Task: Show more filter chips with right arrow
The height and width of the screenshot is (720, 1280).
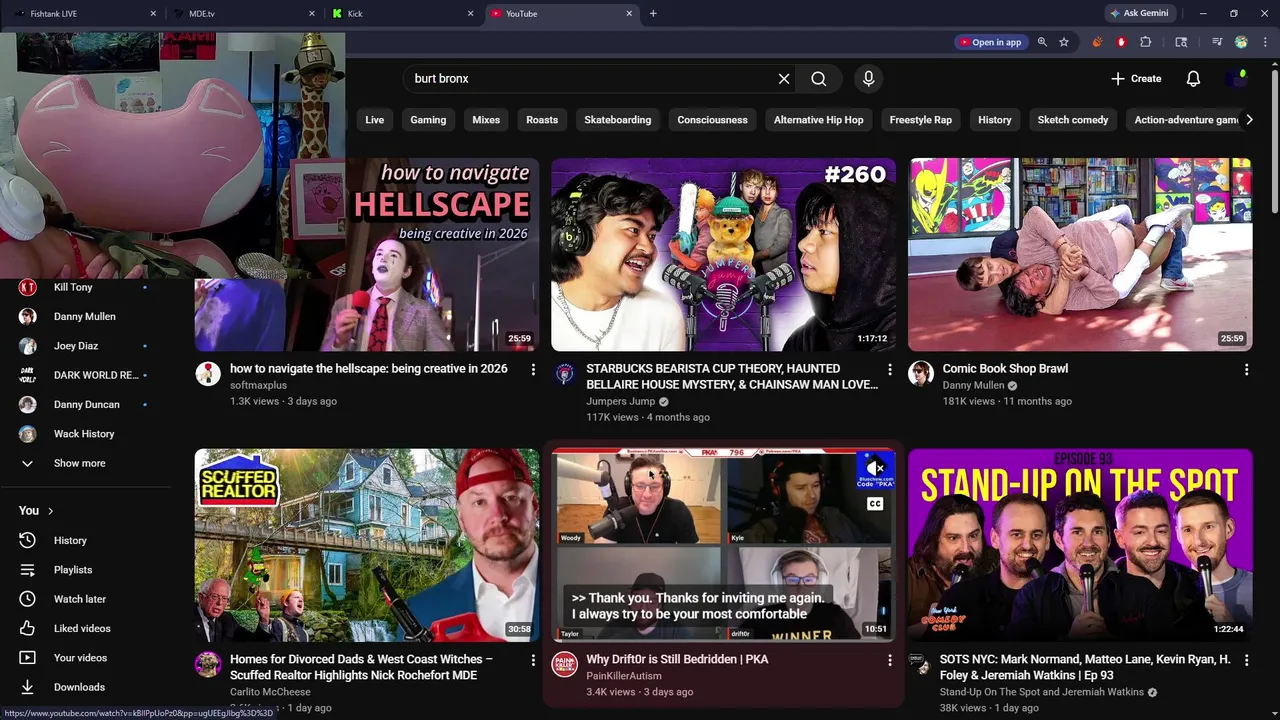Action: [x=1249, y=120]
